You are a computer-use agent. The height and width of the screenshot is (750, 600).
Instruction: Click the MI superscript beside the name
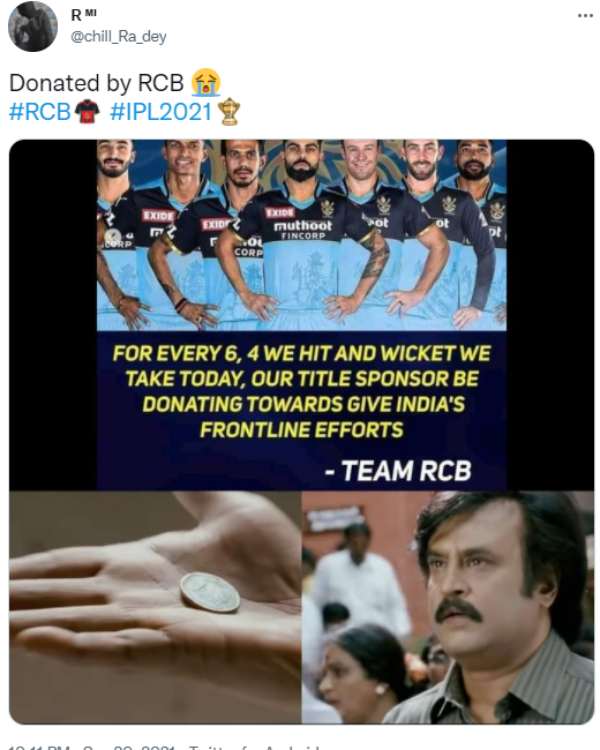[91, 13]
